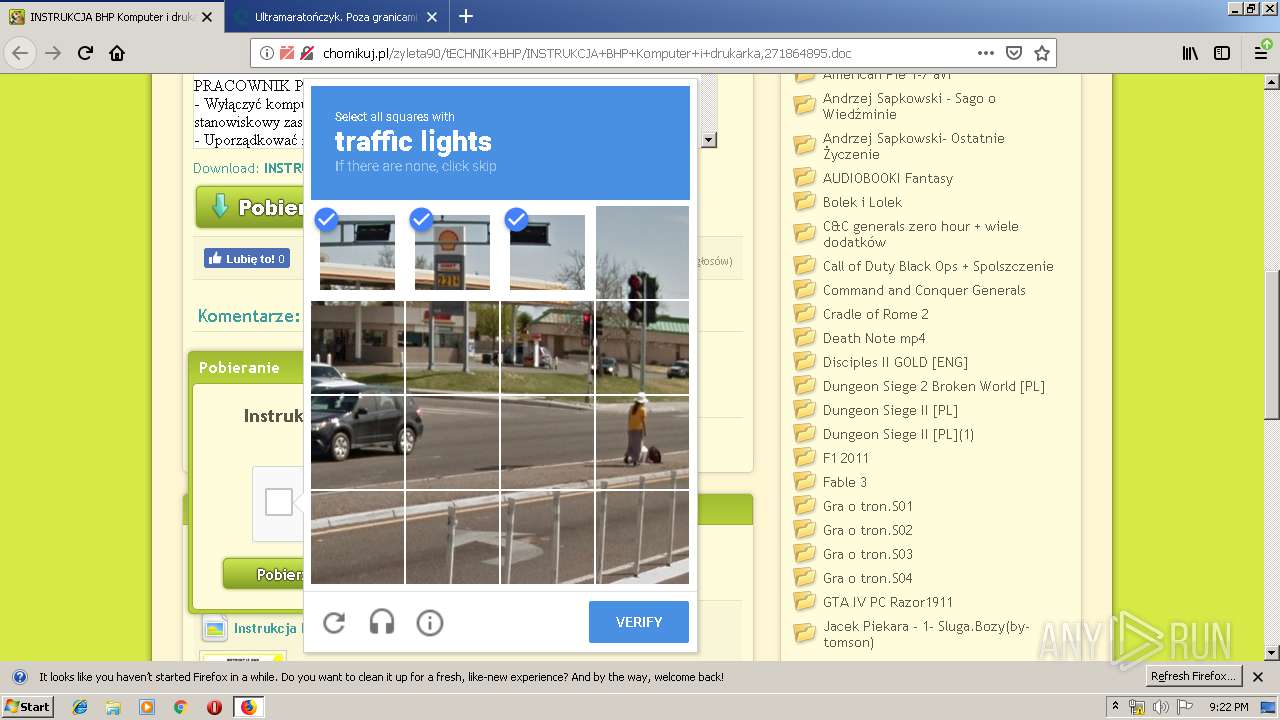Open a new browser tab

point(466,16)
